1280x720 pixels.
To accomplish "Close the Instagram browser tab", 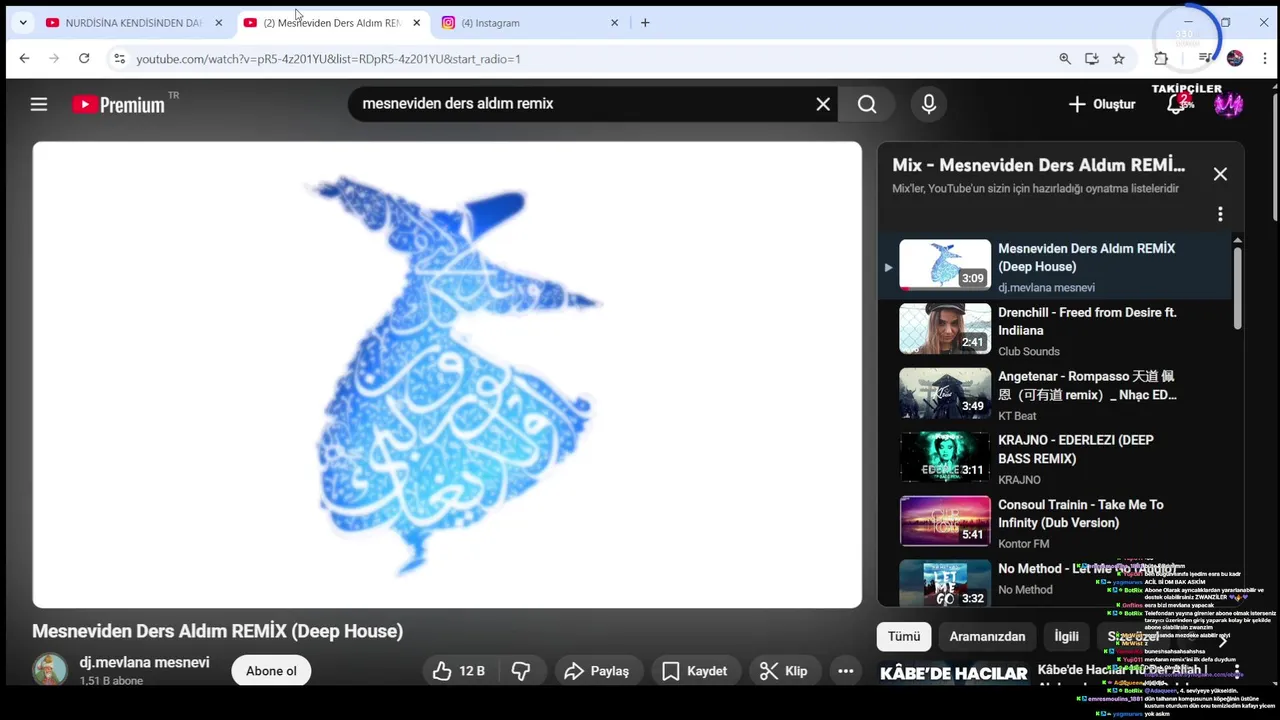I will [x=615, y=23].
